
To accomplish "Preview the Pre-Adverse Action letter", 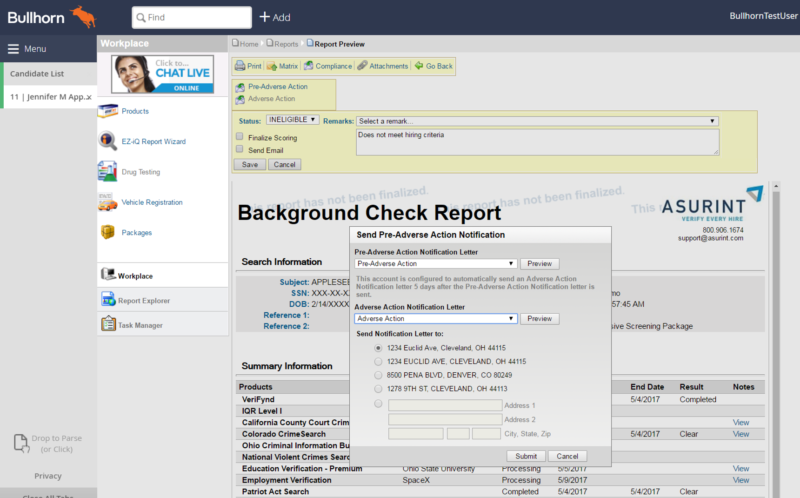I will pyautogui.click(x=539, y=263).
